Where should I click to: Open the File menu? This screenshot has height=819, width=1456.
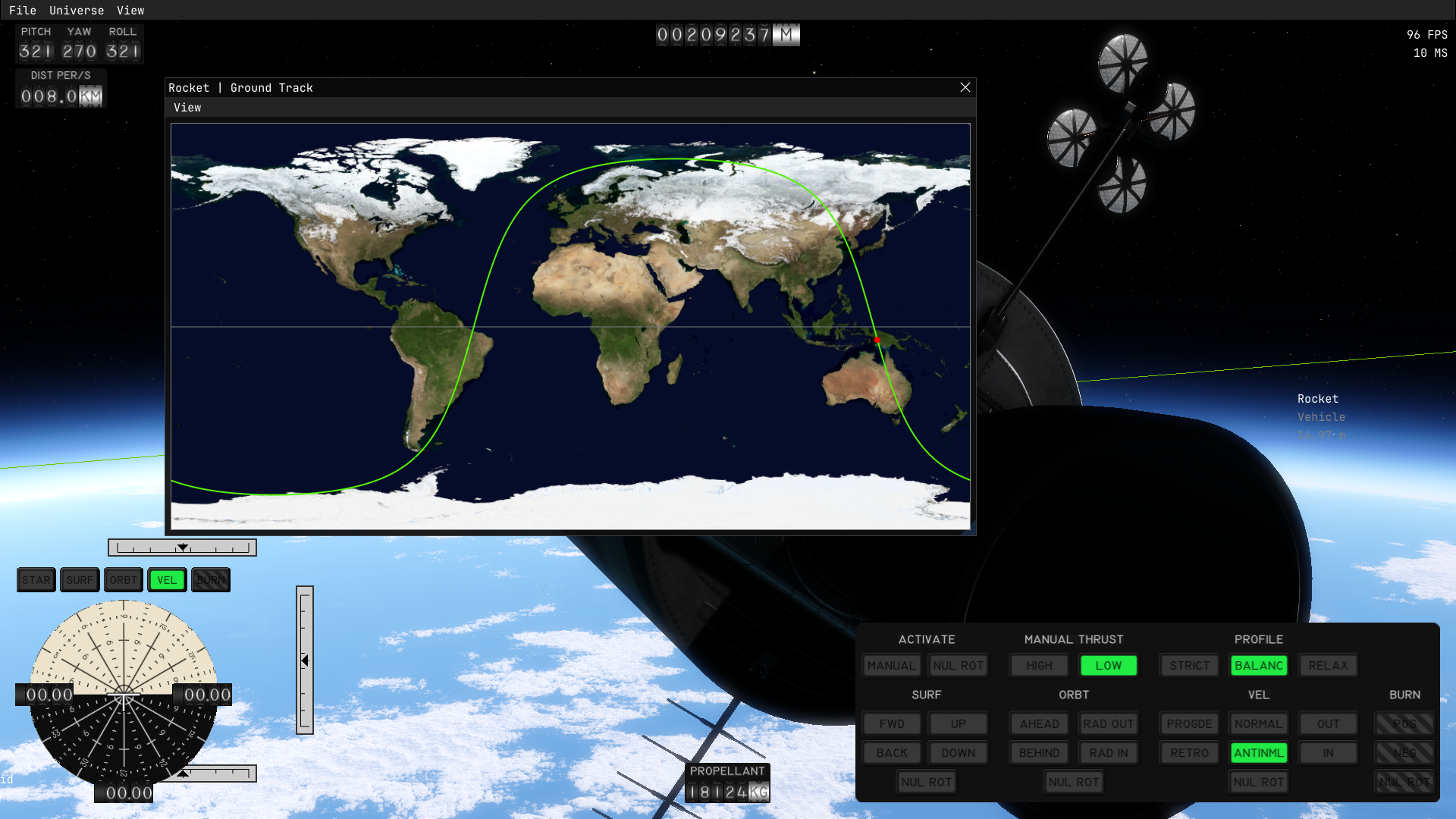tap(23, 10)
